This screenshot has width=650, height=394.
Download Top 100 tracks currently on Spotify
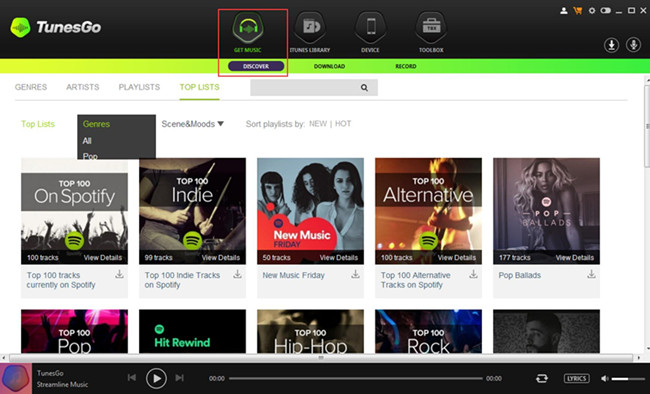coord(119,274)
